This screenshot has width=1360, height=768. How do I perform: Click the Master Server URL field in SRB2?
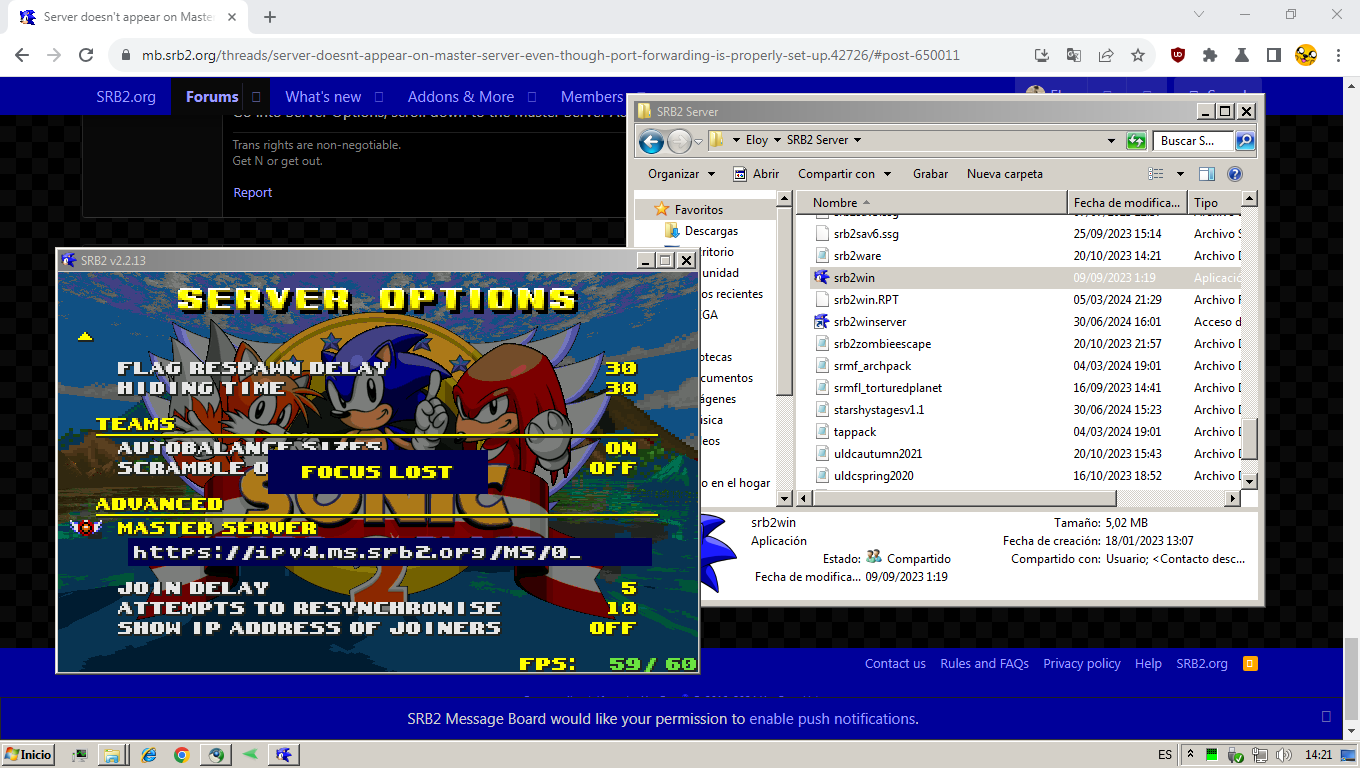click(x=390, y=552)
